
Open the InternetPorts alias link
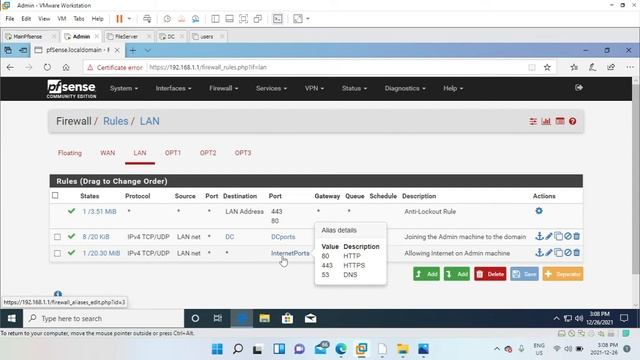click(290, 253)
